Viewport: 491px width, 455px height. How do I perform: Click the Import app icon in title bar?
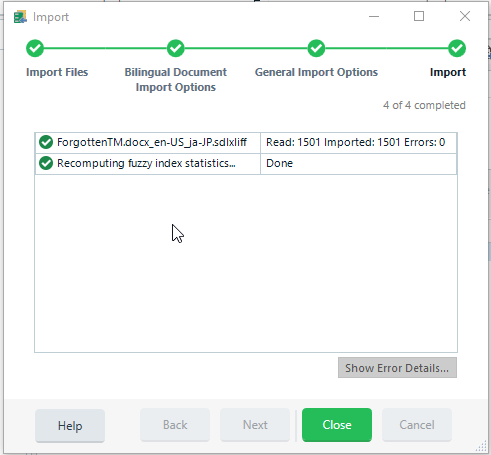tap(20, 17)
